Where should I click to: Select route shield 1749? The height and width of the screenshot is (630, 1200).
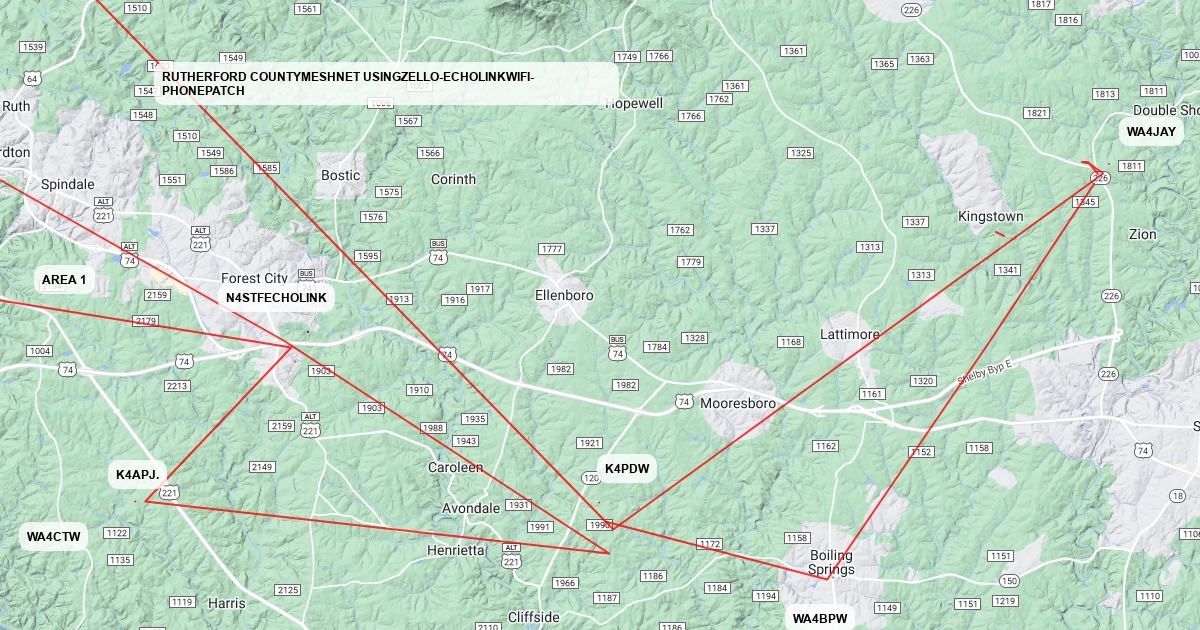point(627,57)
